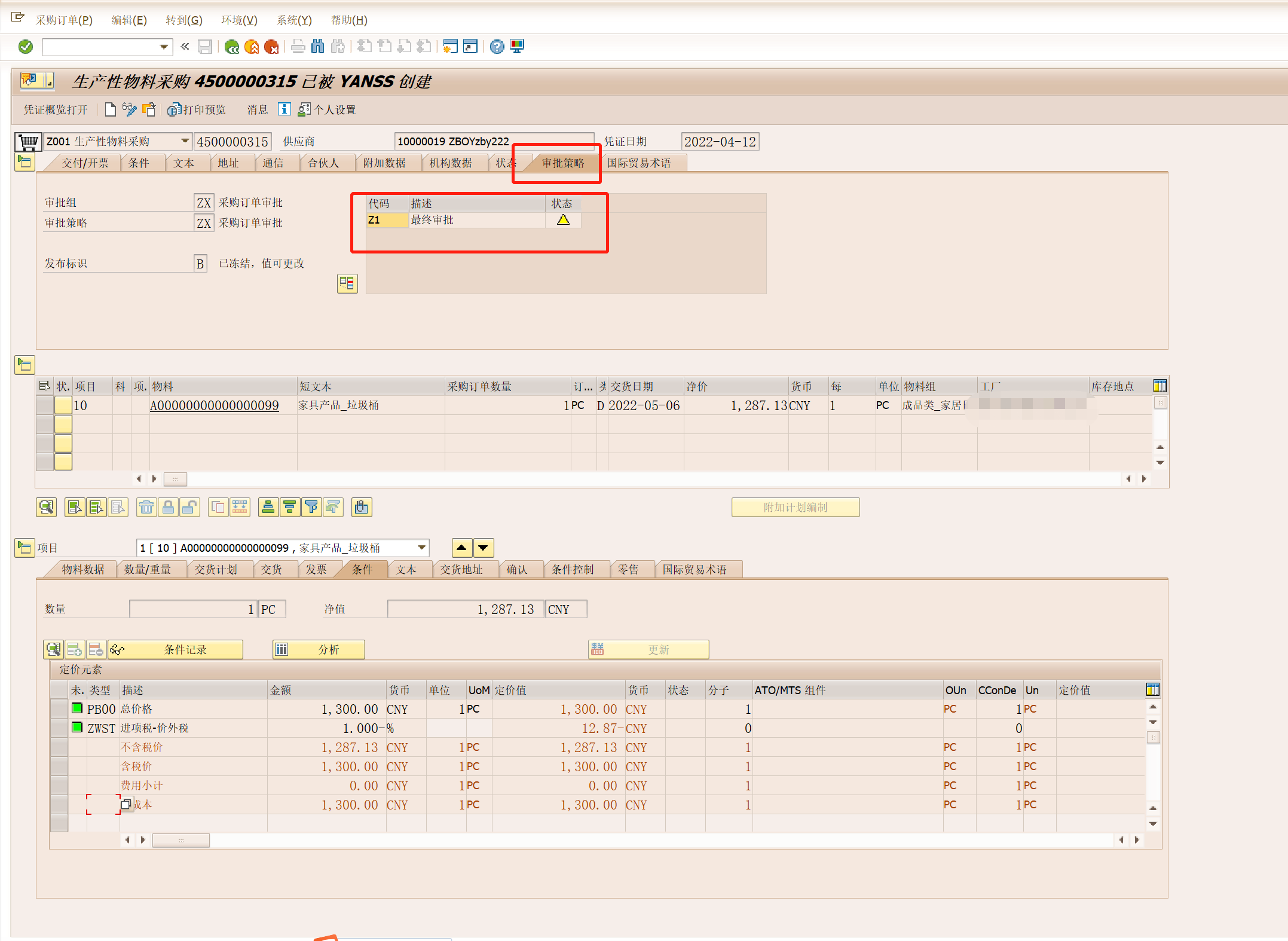Click the green status indicator beside ZWST
The height and width of the screenshot is (941, 1288).
[77, 728]
